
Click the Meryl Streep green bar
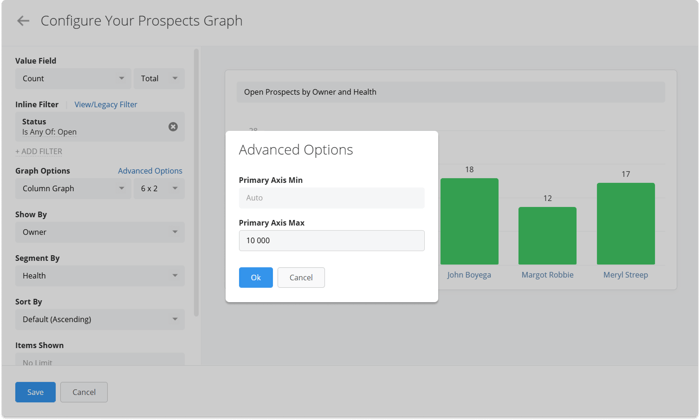625,224
